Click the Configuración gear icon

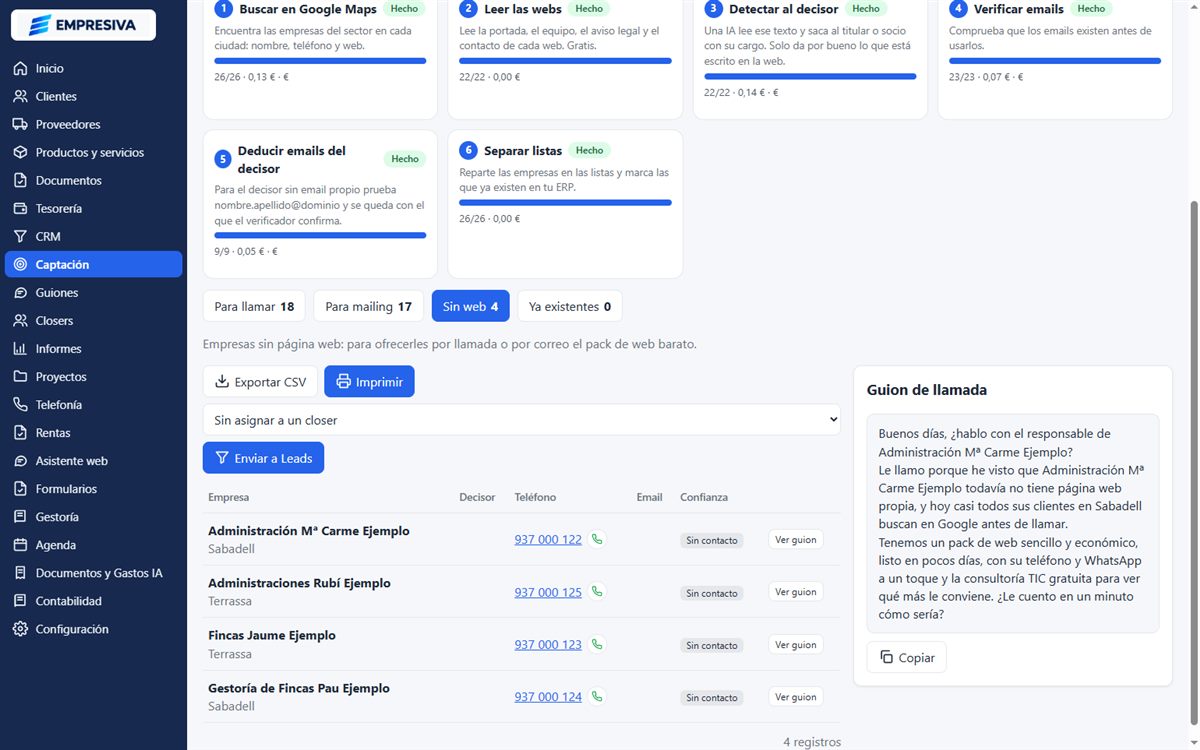coord(20,628)
